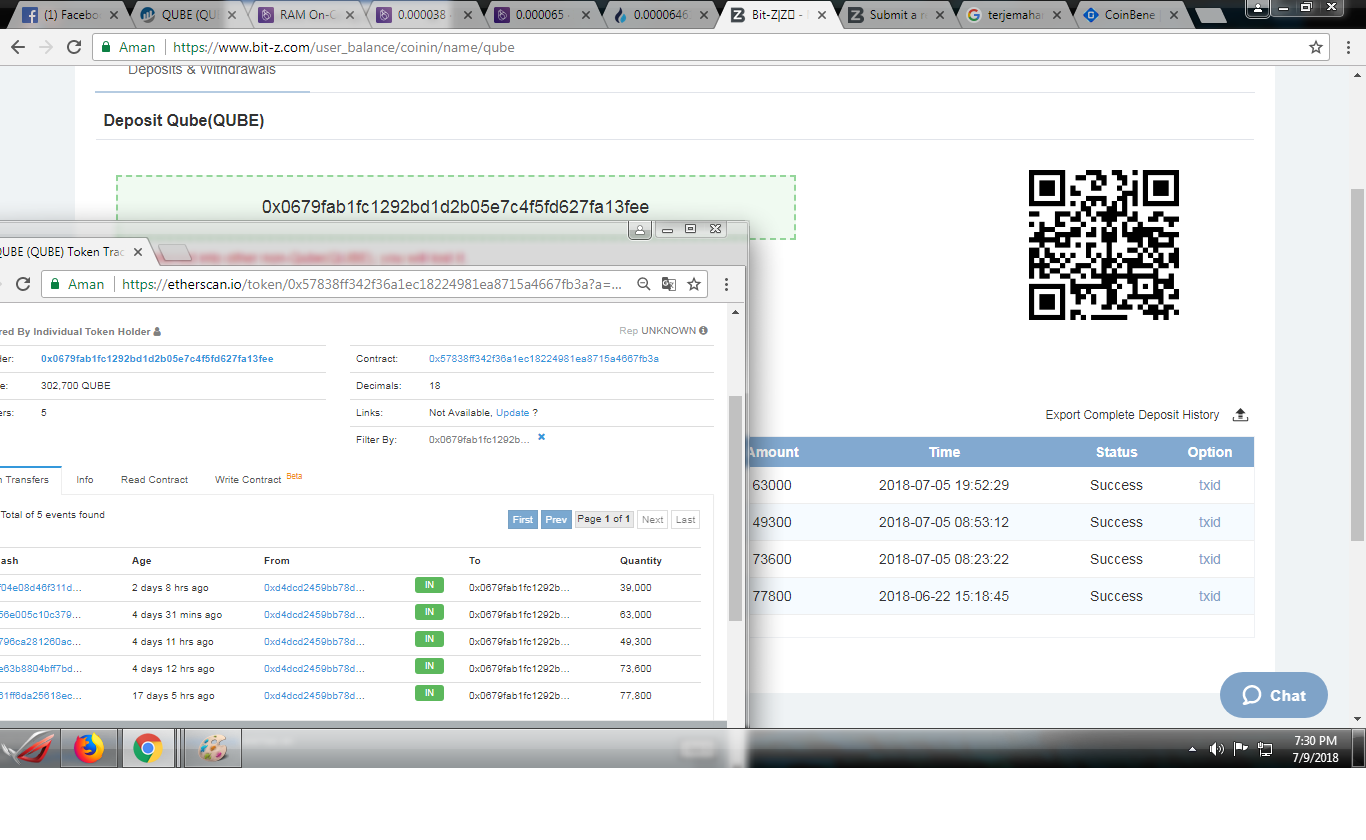Open the Chrome menu in the Etherscan window

tap(726, 284)
